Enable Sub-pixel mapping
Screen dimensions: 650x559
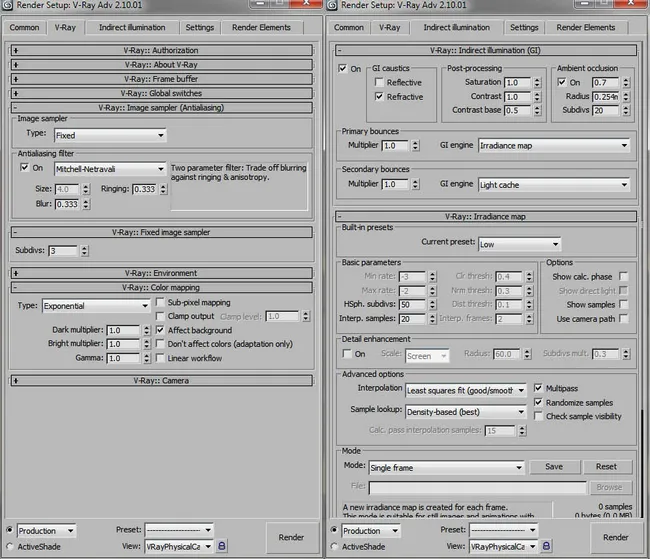click(x=160, y=302)
